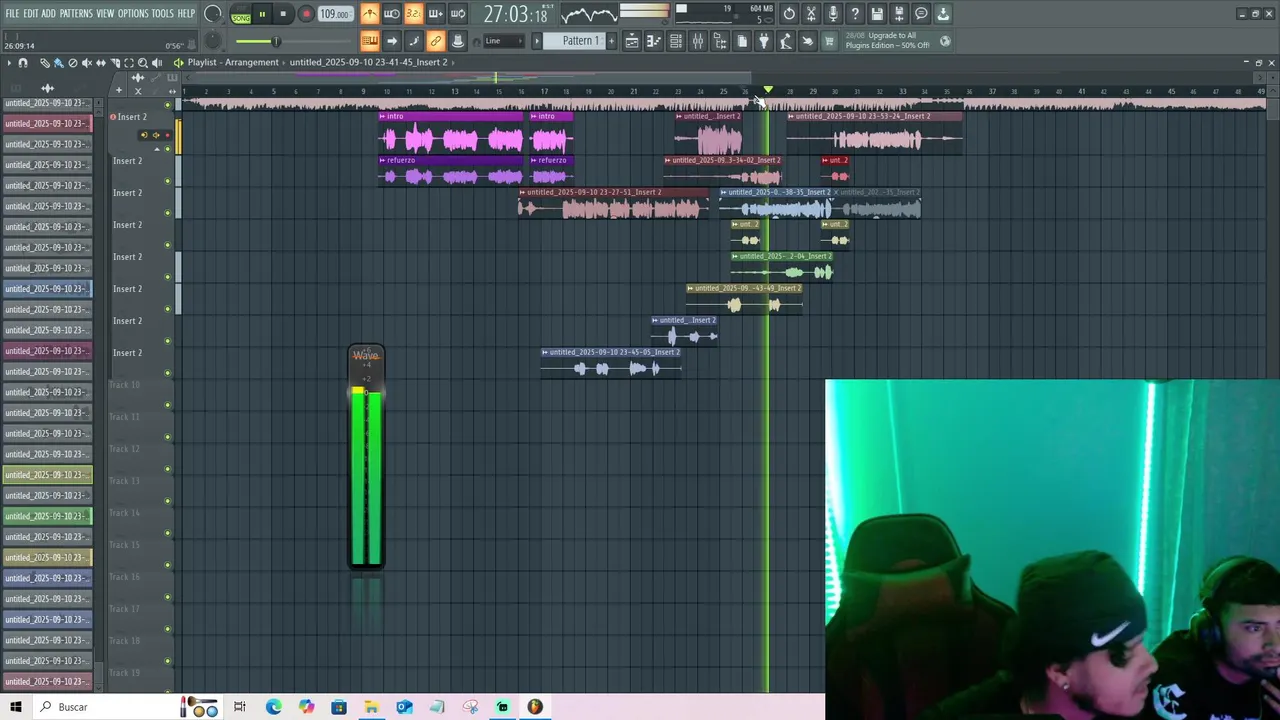
Task: Select the playlist Paint brush tool
Action: coord(58,62)
